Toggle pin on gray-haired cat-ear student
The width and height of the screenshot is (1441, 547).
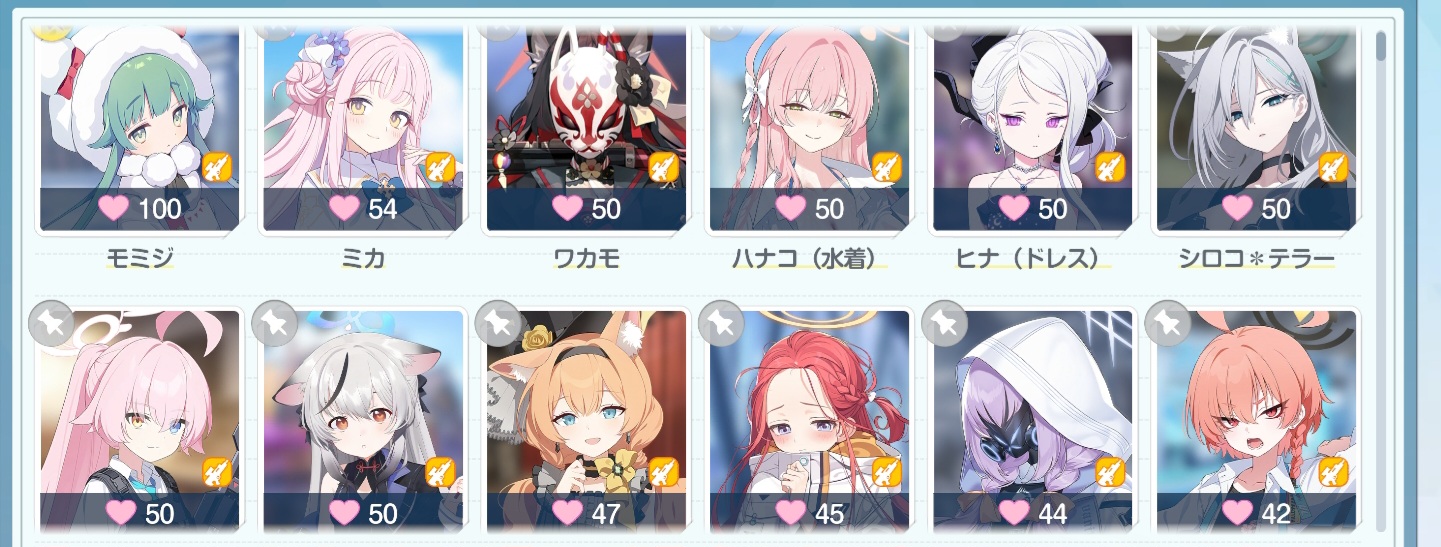click(x=272, y=320)
